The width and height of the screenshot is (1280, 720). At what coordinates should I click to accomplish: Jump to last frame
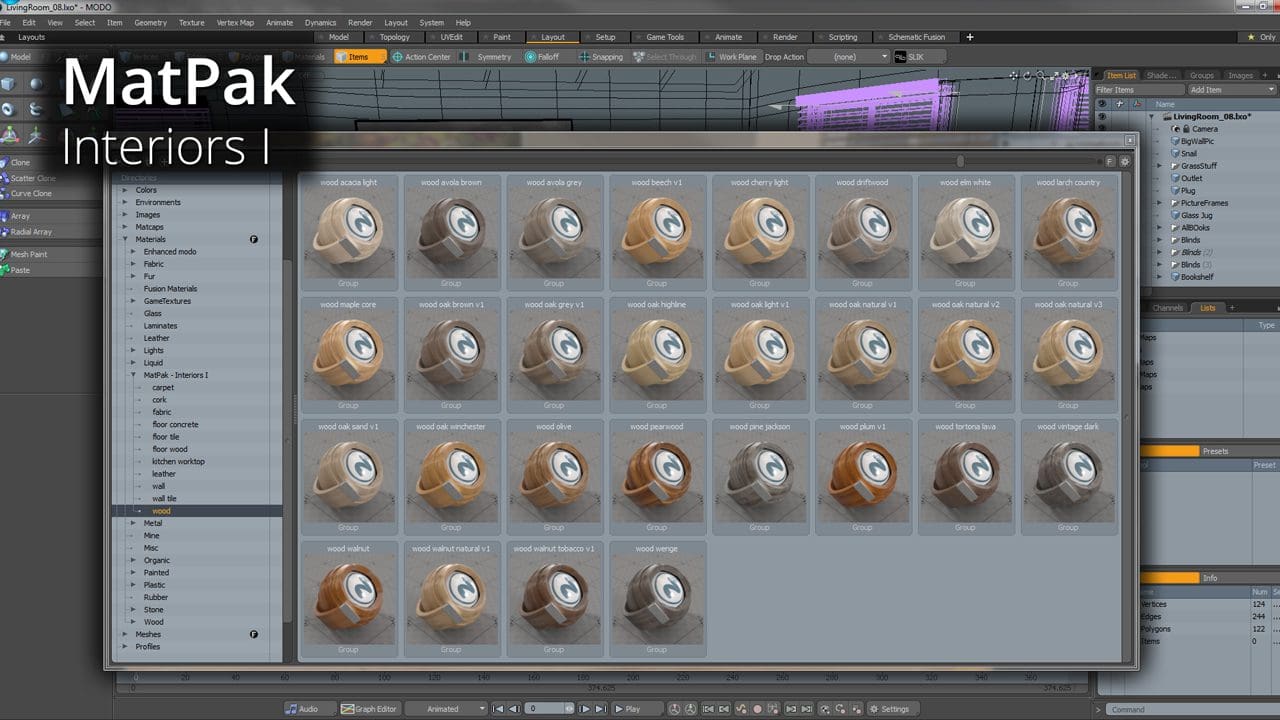(x=601, y=709)
